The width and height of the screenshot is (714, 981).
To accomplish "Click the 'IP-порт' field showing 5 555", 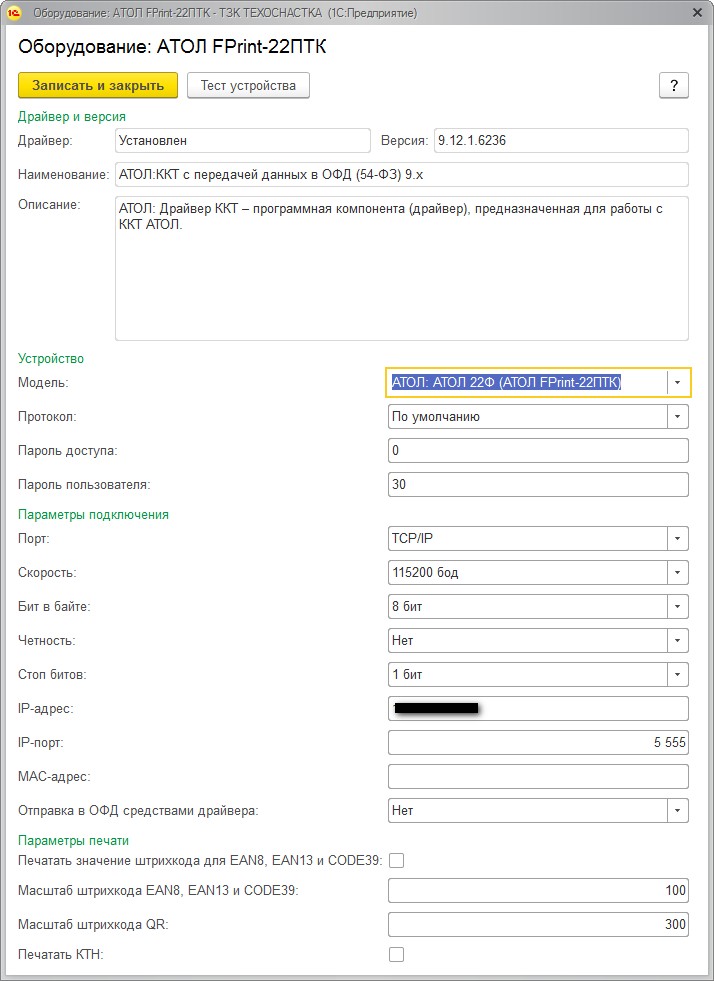I will pyautogui.click(x=538, y=743).
